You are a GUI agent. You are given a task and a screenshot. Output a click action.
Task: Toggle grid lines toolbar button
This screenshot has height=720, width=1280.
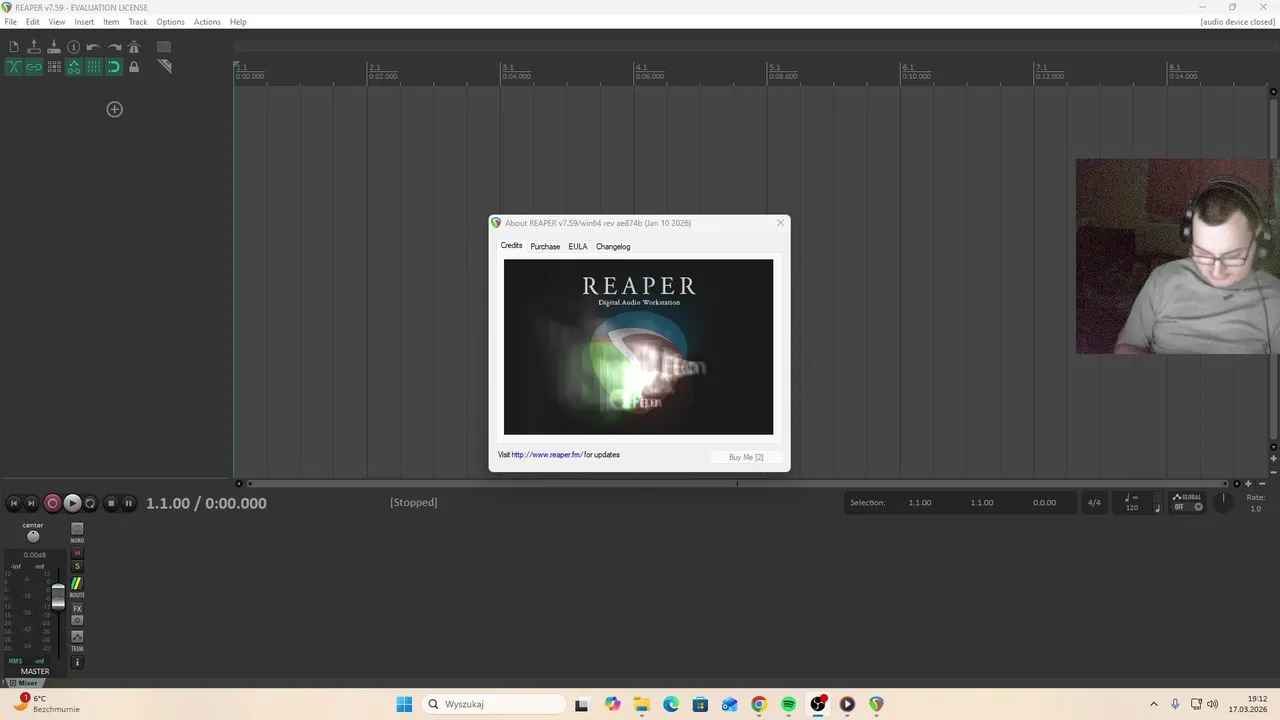pyautogui.click(x=94, y=67)
